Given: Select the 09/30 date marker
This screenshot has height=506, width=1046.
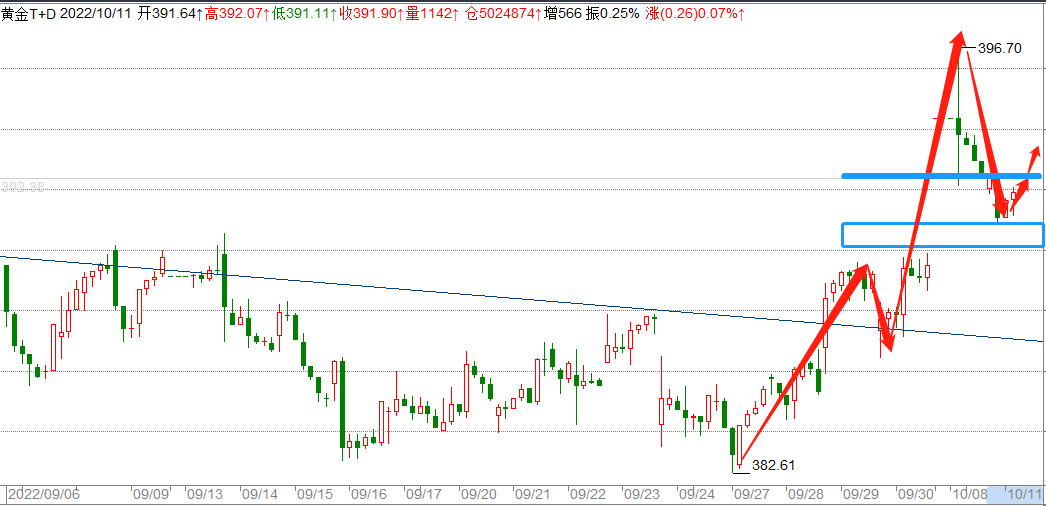Looking at the screenshot, I should click(915, 495).
